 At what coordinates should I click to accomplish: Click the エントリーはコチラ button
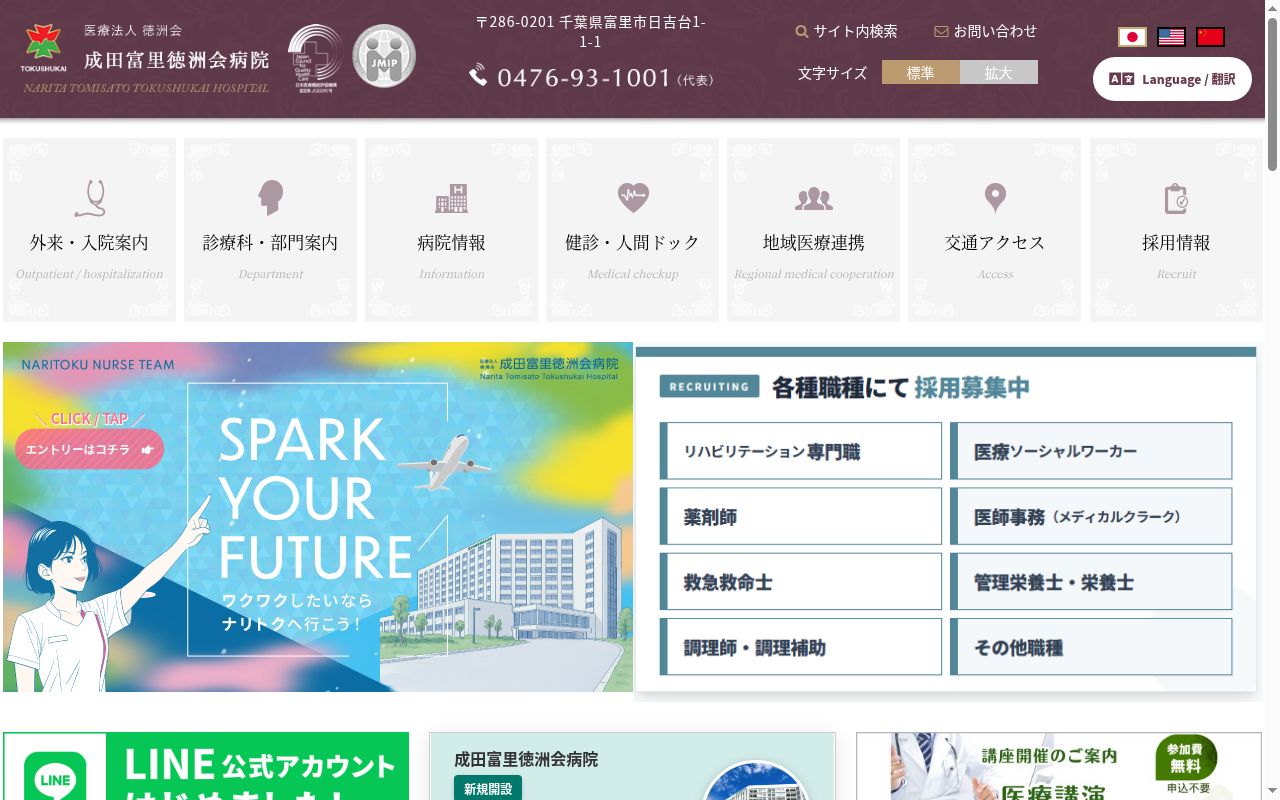pyautogui.click(x=89, y=449)
